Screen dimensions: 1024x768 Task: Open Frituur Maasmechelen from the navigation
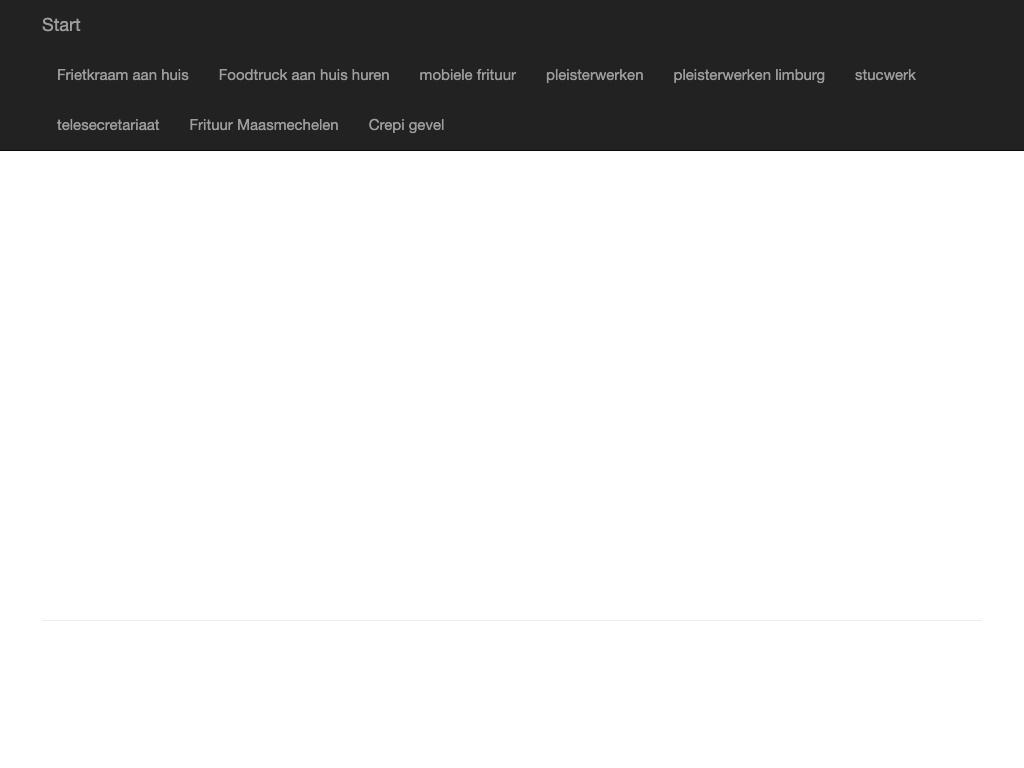pos(264,125)
